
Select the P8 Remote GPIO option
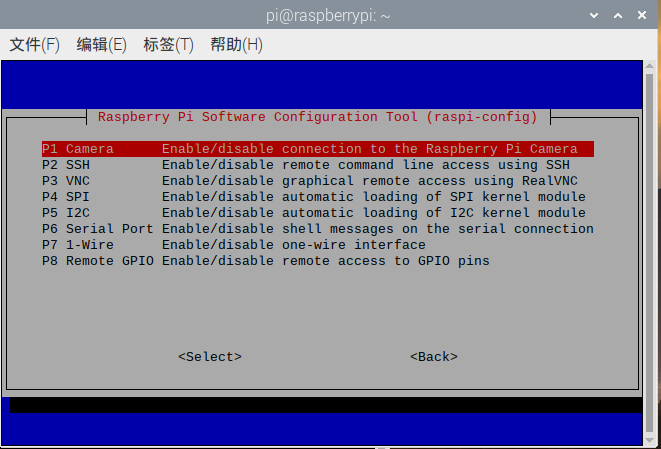318,261
